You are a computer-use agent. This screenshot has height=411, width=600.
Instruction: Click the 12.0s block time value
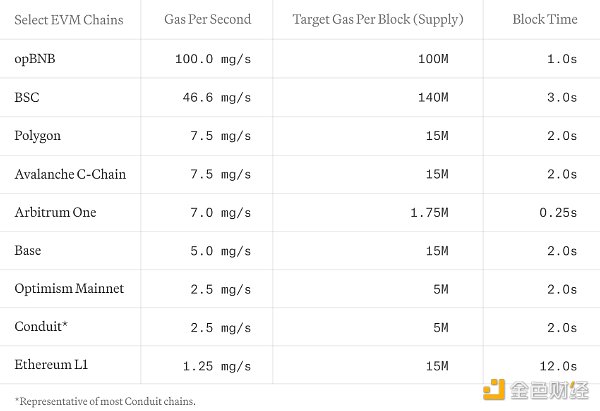coord(558,366)
